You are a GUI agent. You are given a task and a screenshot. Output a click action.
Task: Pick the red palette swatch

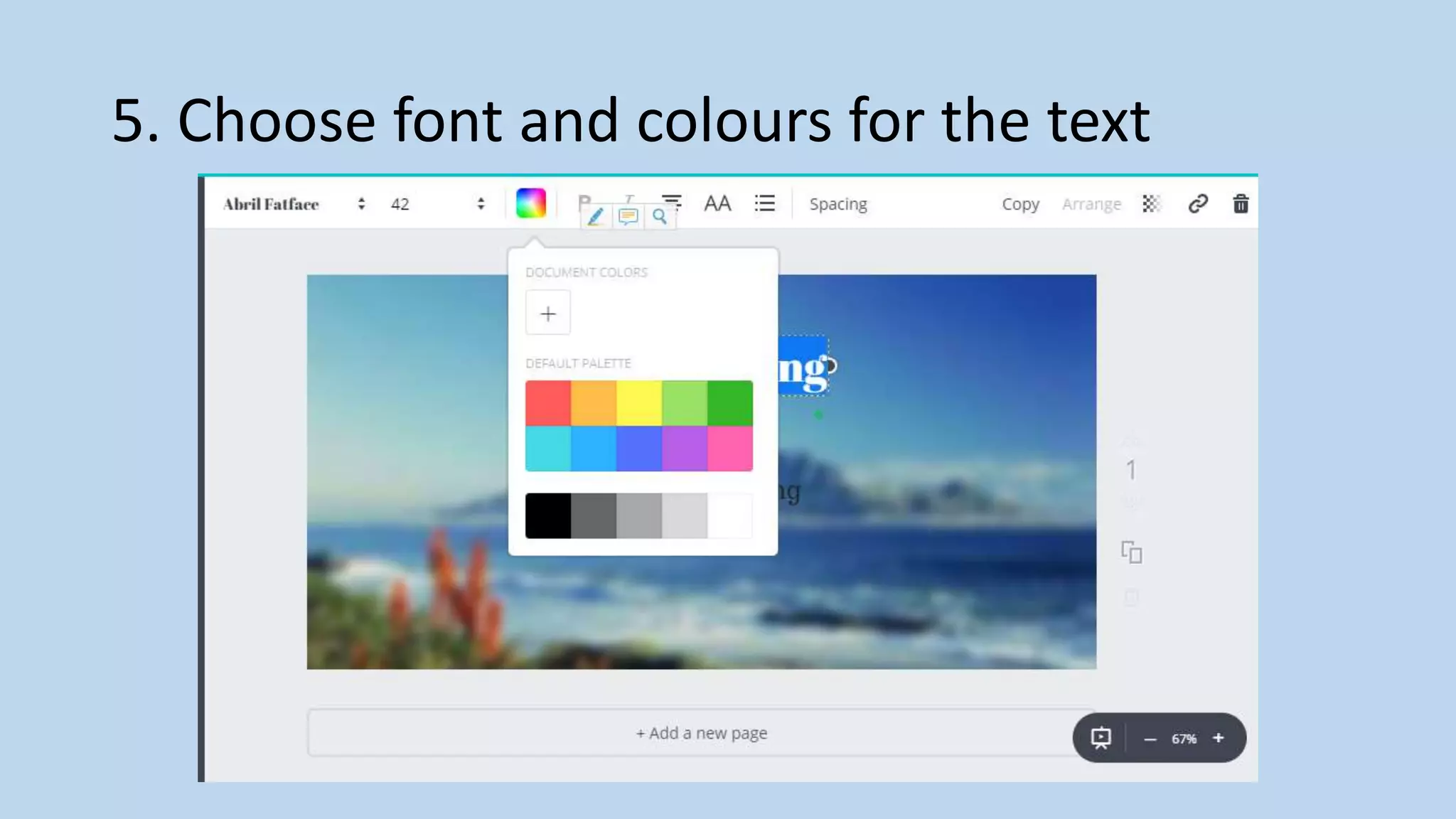[x=548, y=403]
